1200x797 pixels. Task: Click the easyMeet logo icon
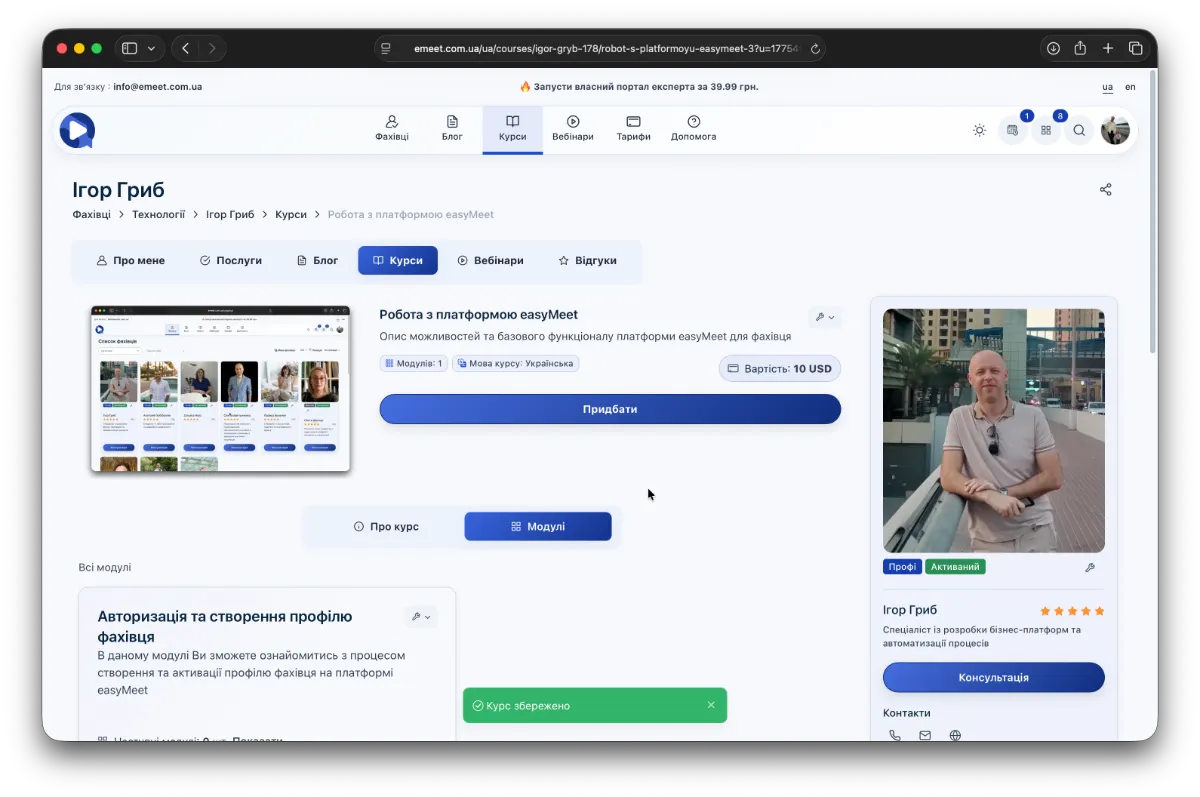tap(77, 130)
